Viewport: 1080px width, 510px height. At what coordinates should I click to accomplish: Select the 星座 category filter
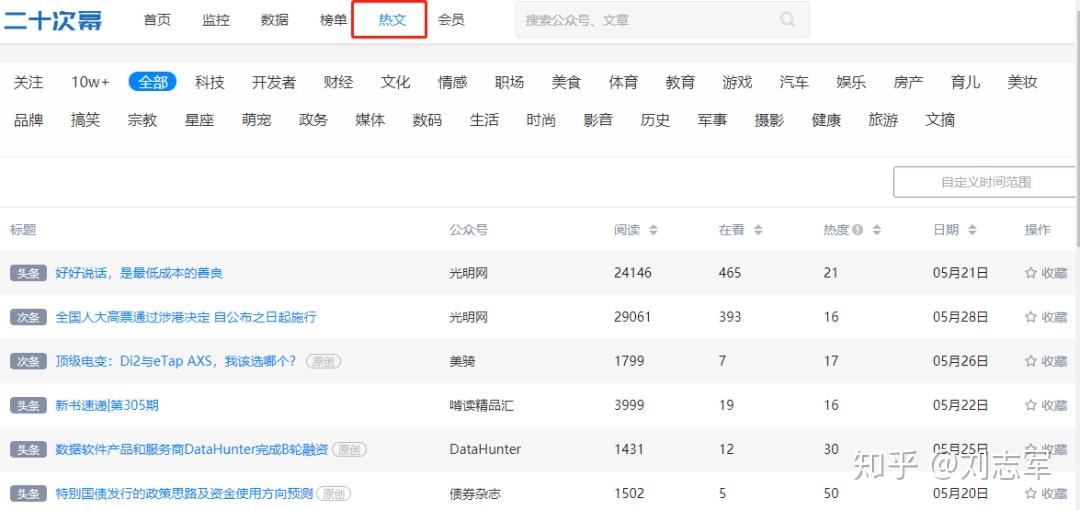pos(199,120)
